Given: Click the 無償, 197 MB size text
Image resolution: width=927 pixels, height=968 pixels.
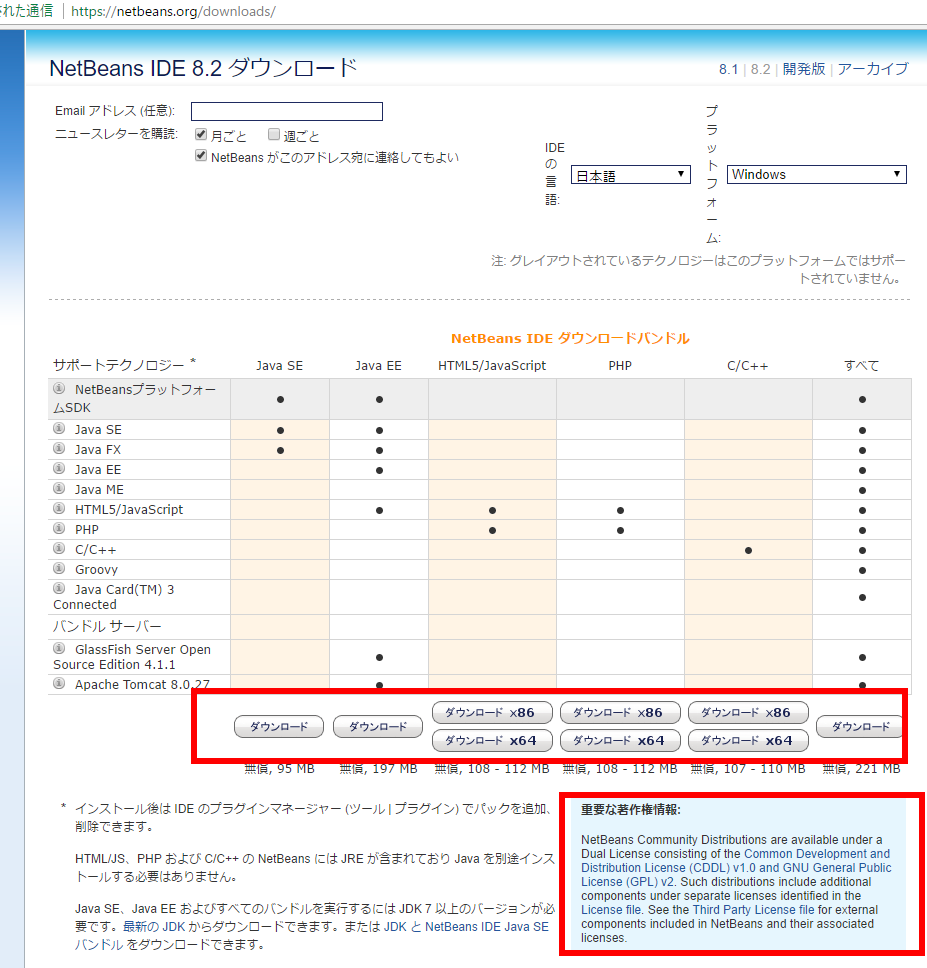Looking at the screenshot, I should click(x=378, y=769).
